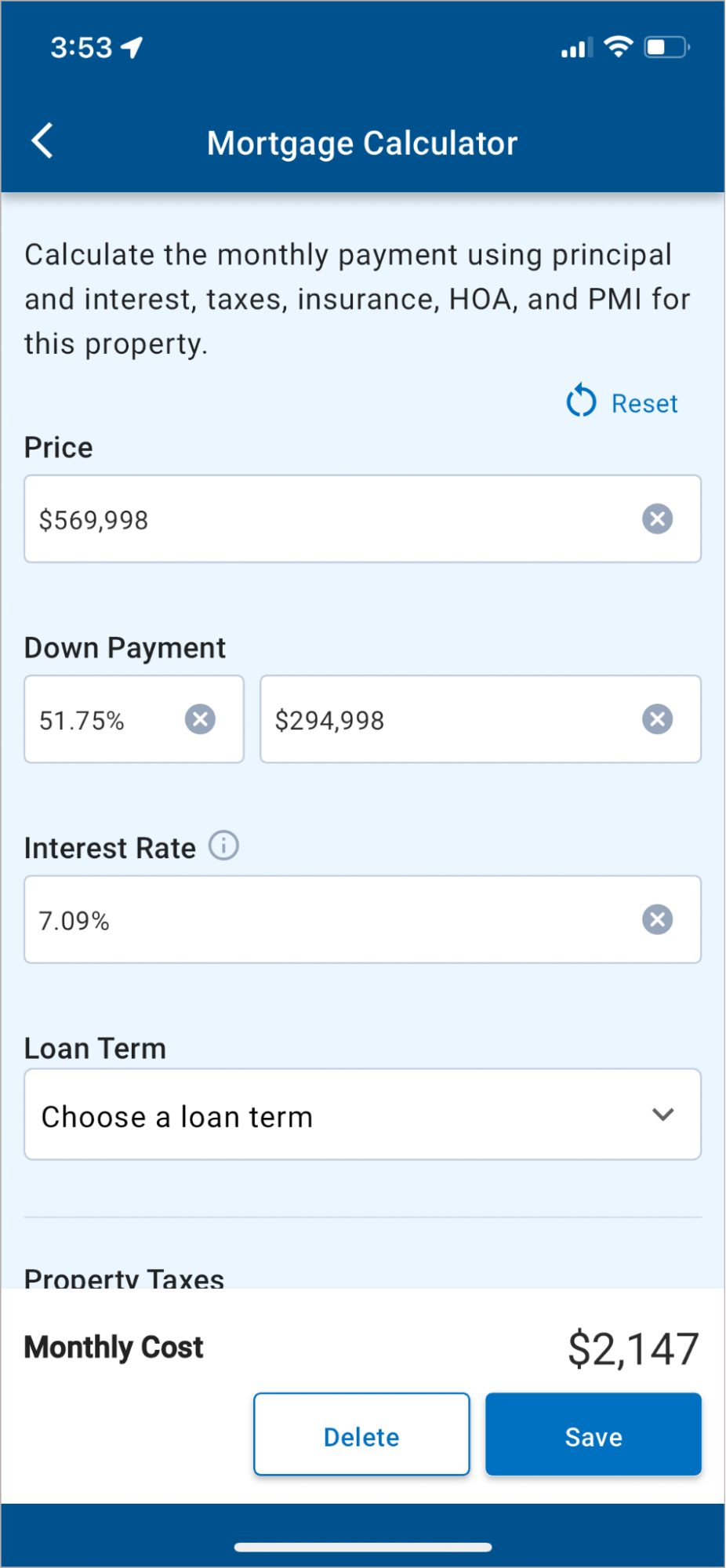Edit the 7.09% interest rate field
726x1568 pixels.
(x=329, y=920)
